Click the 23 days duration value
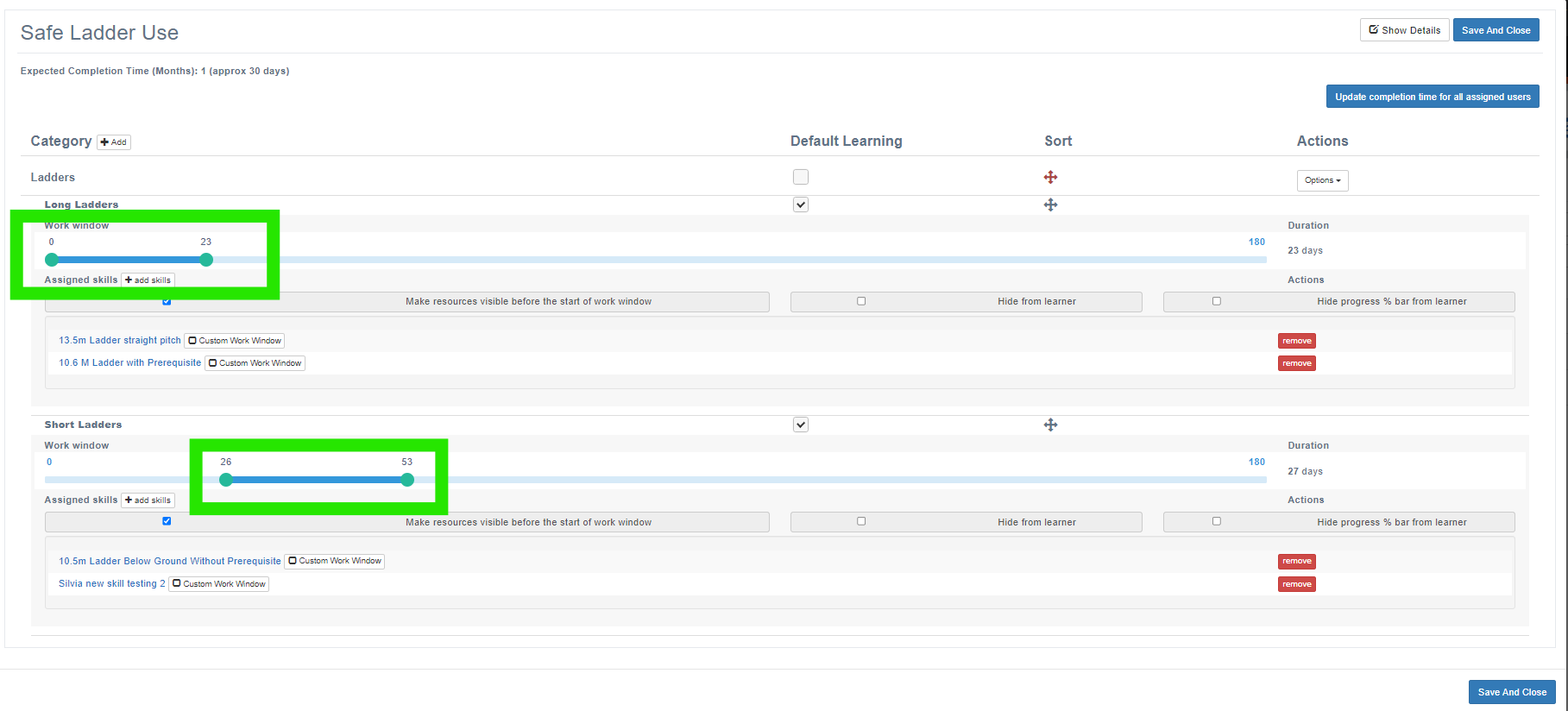1568x711 pixels. pos(1305,251)
